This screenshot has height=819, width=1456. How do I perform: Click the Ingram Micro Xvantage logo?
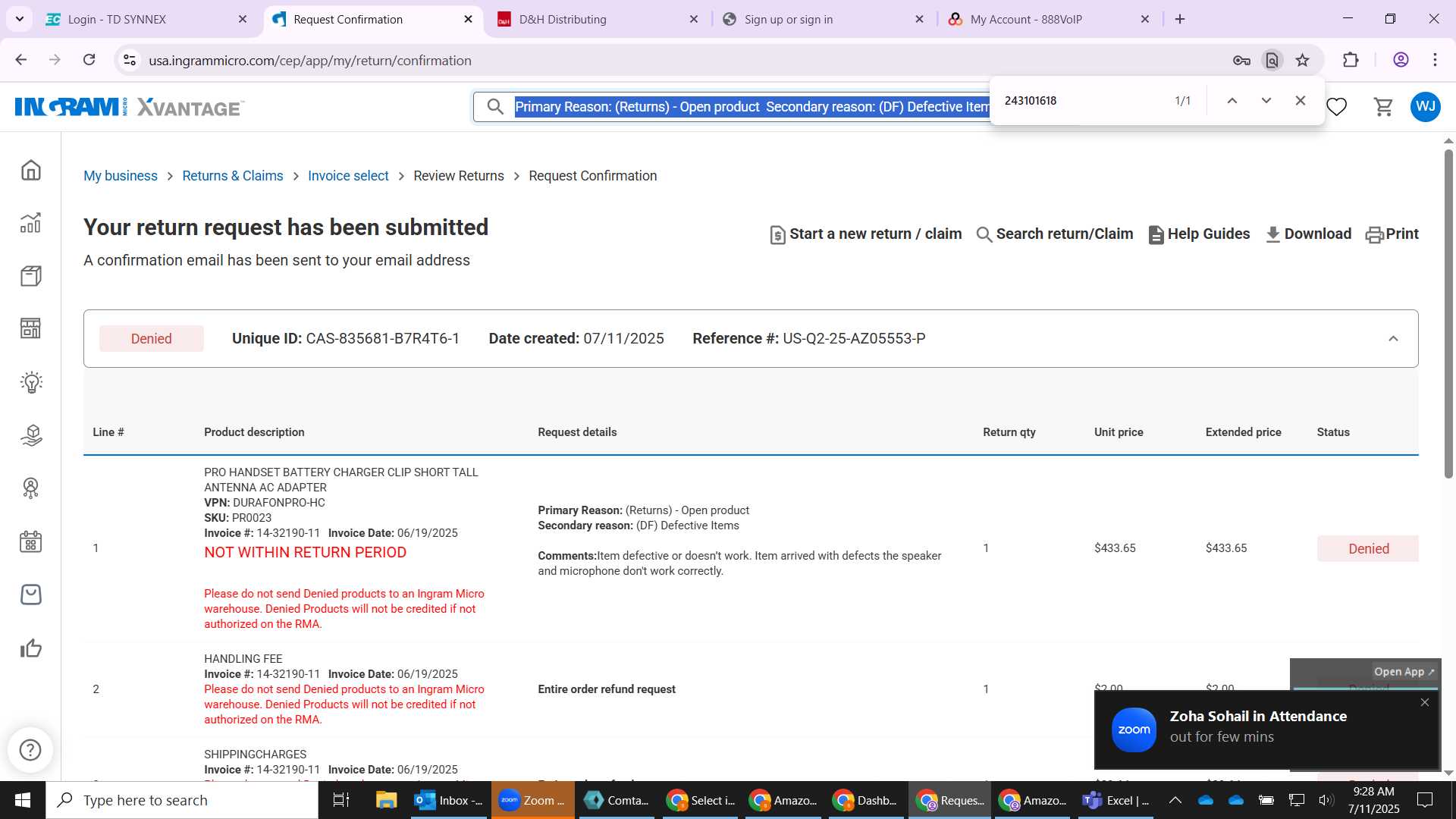129,107
